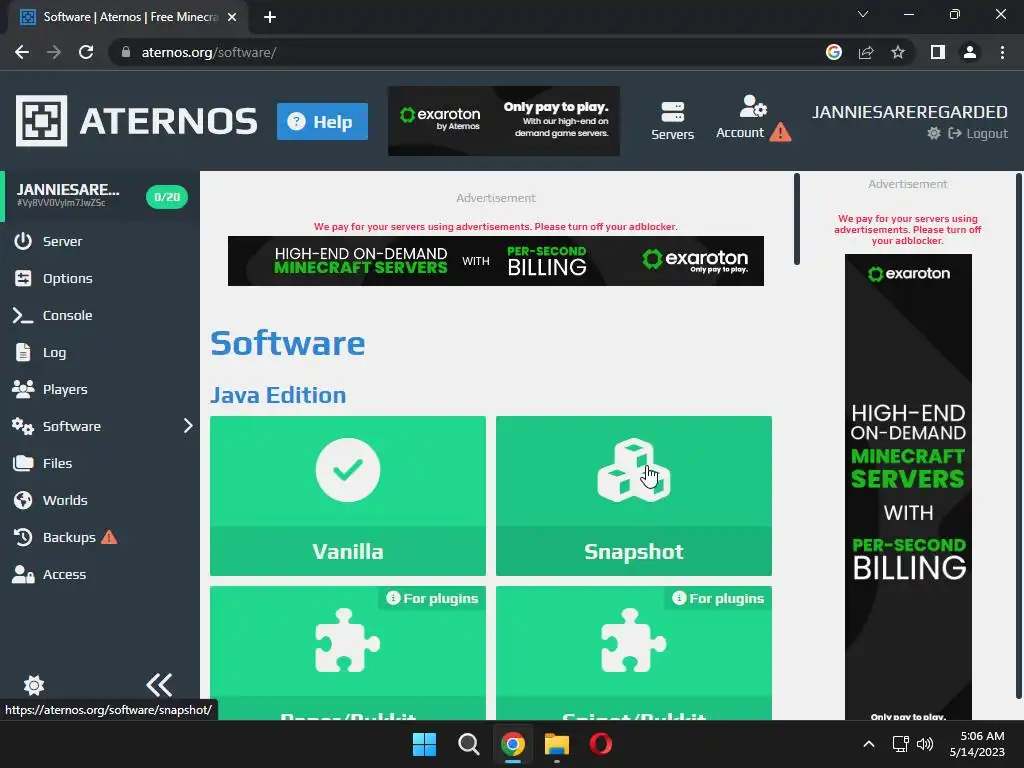Open the tab search dropdown arrow

[863, 14]
